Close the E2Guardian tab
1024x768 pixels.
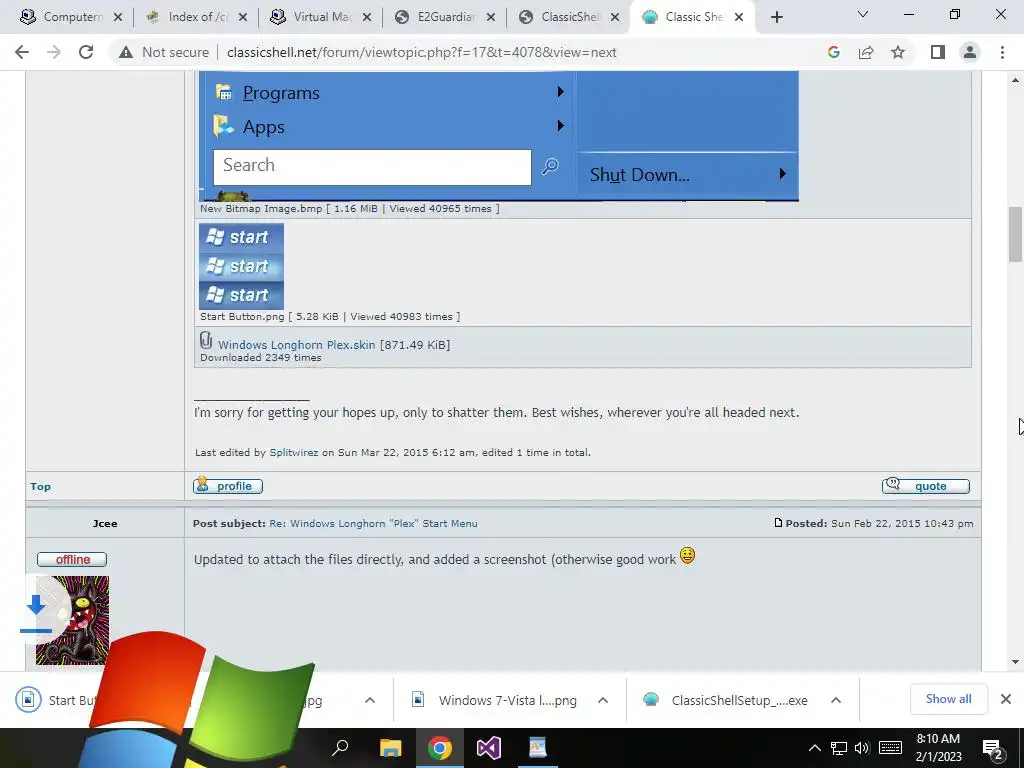pos(491,18)
